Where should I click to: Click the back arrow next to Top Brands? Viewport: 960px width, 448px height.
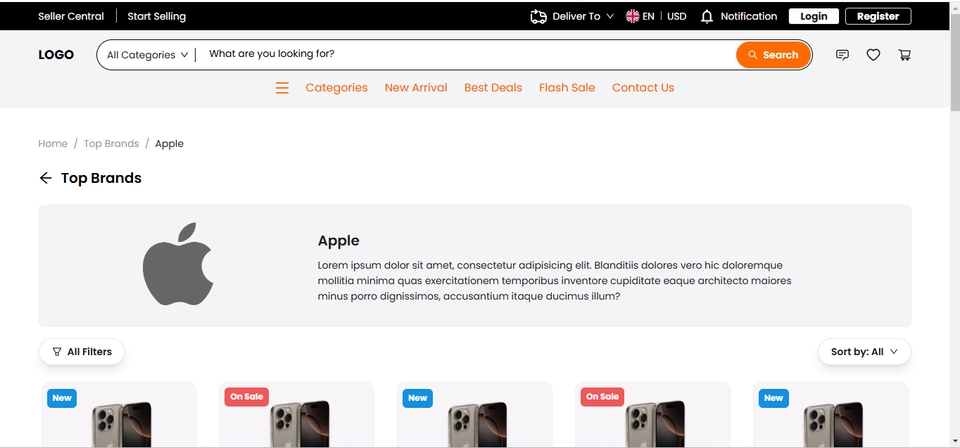point(45,178)
